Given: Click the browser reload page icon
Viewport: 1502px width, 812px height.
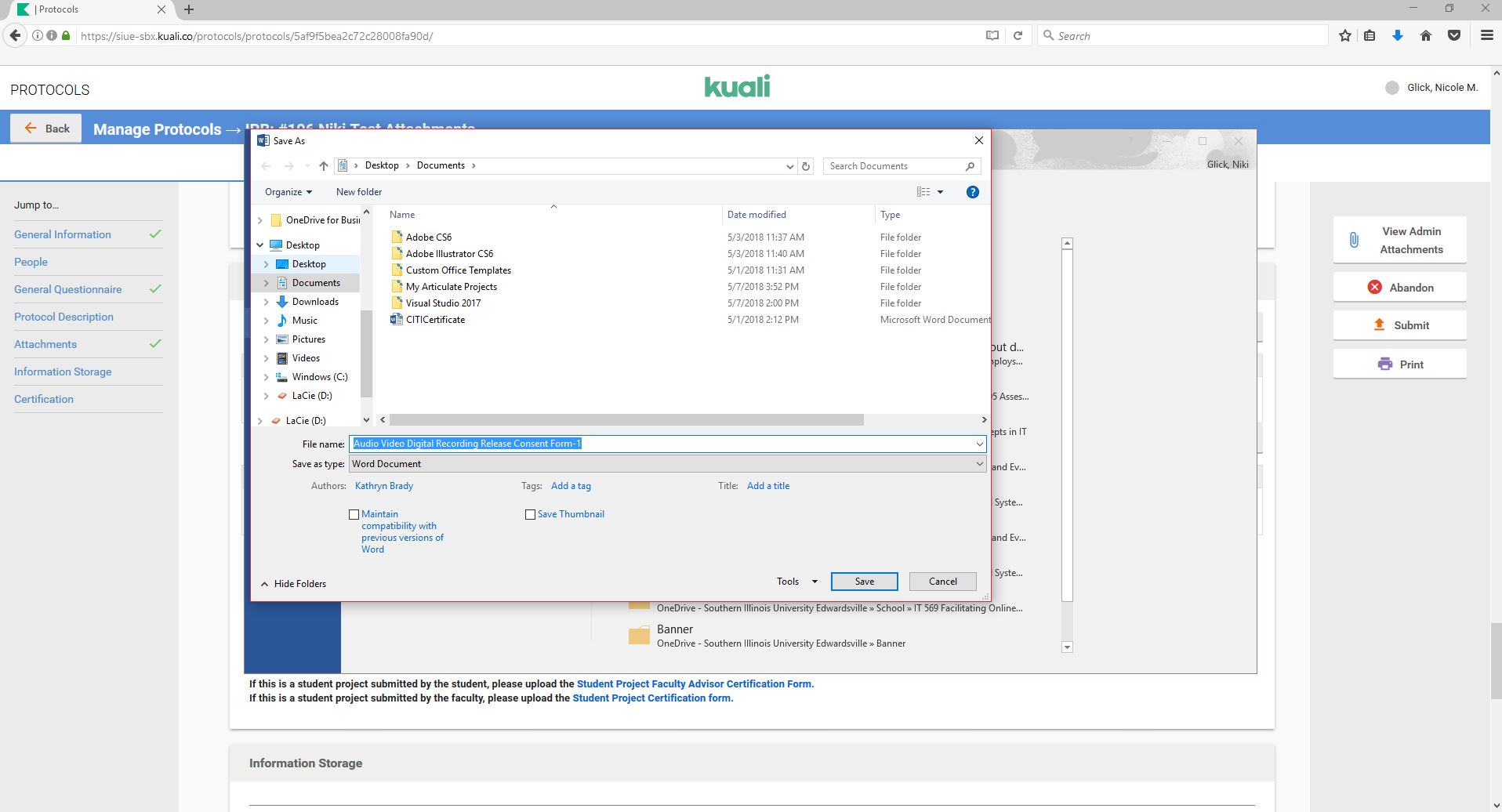Looking at the screenshot, I should point(1018,36).
